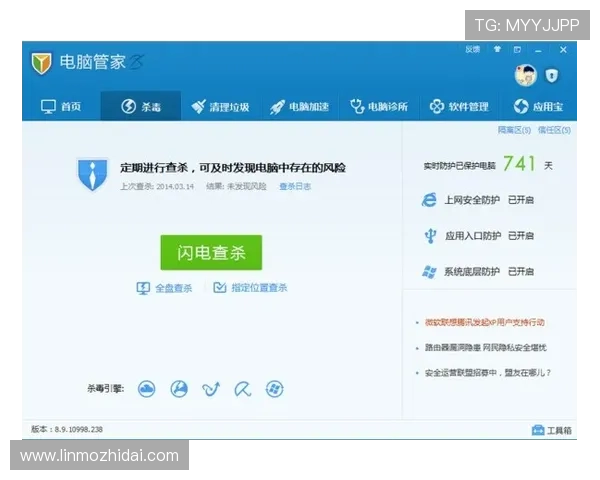
Task: Open the 电脑诊所 clinic tab
Action: [x=379, y=106]
